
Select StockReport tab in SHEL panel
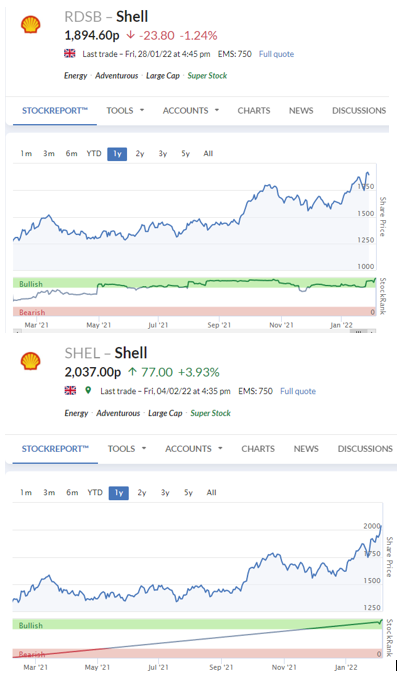[x=55, y=448]
